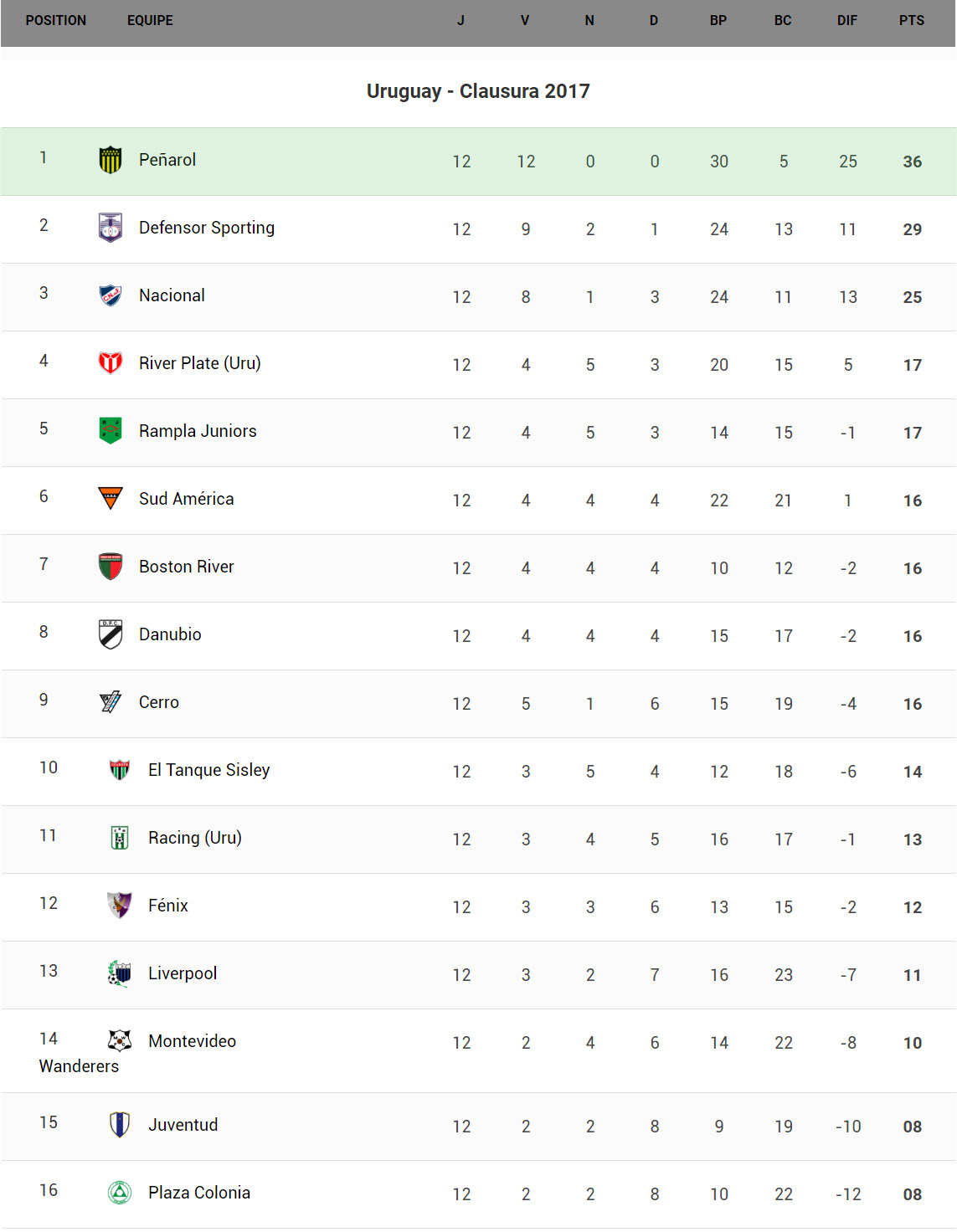Click the Montevideo Wanderers team name
This screenshot has width=957, height=1232.
point(192,1041)
